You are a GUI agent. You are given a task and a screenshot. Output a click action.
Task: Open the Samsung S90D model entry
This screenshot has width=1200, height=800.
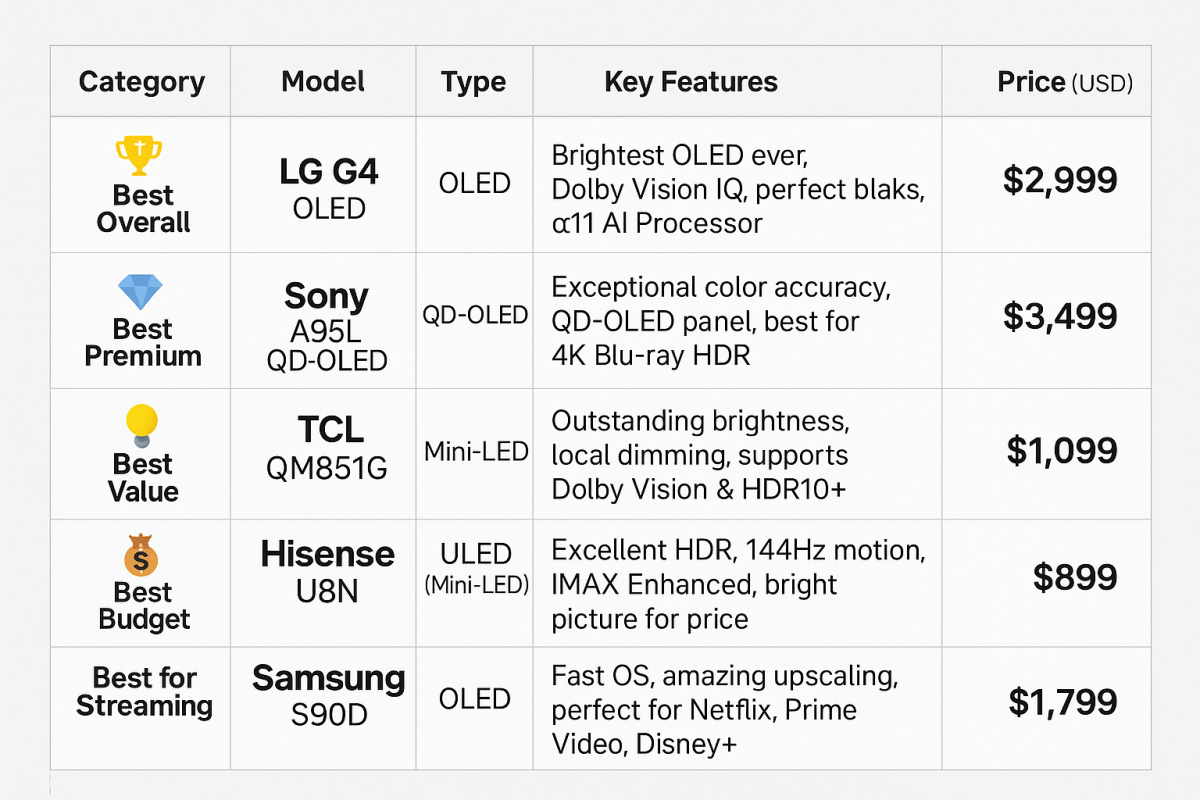[x=328, y=694]
